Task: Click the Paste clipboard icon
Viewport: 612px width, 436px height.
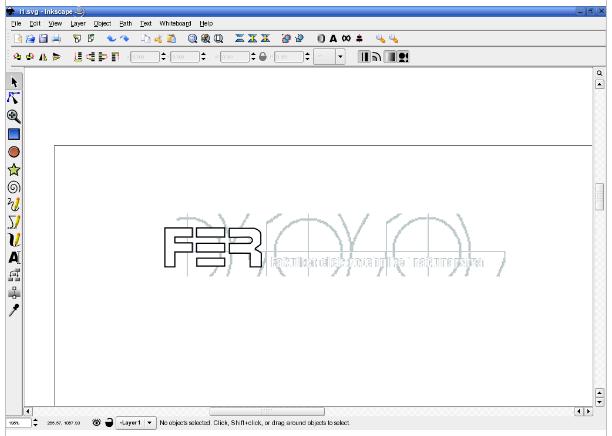Action: tap(171, 38)
